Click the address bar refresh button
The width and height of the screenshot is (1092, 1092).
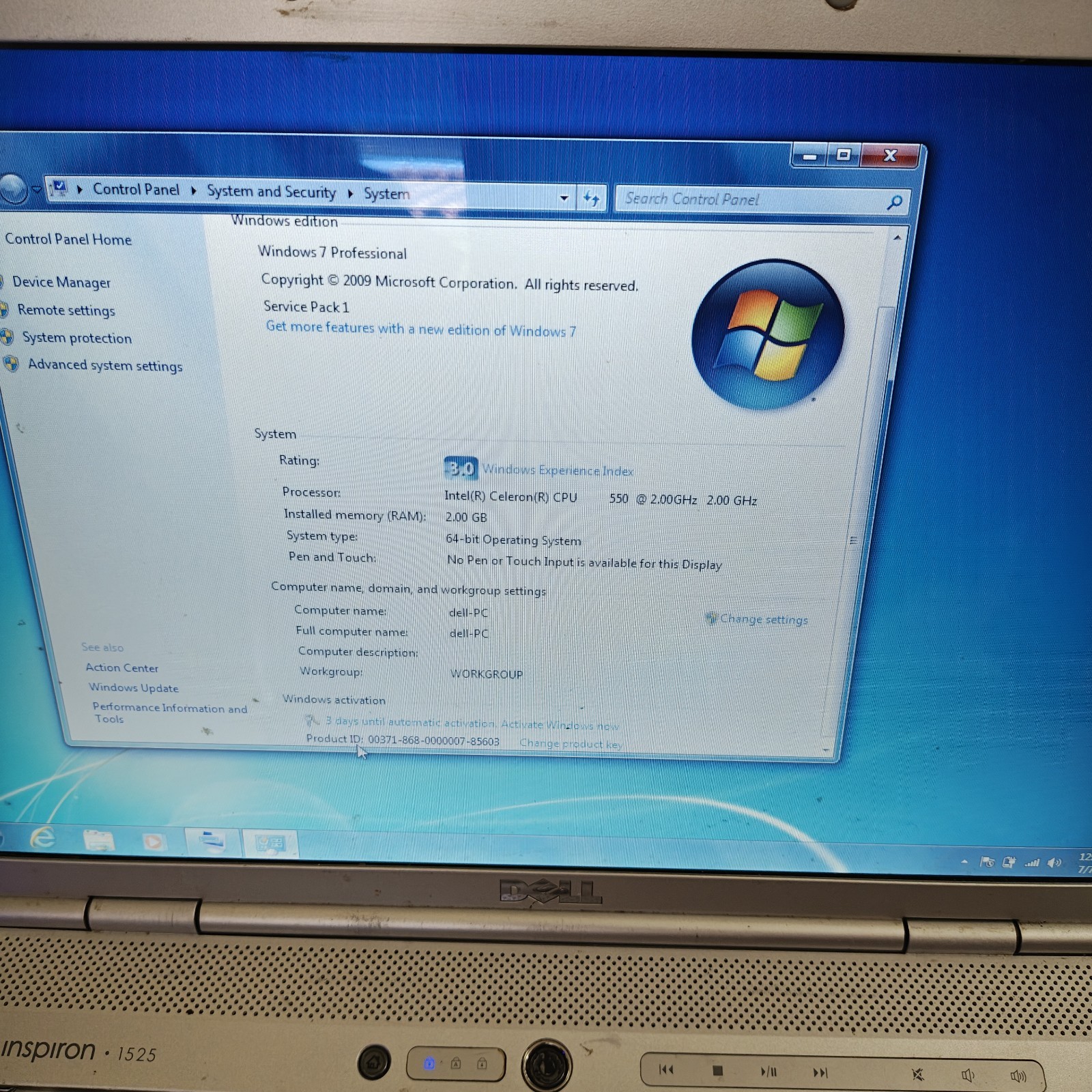pos(591,199)
